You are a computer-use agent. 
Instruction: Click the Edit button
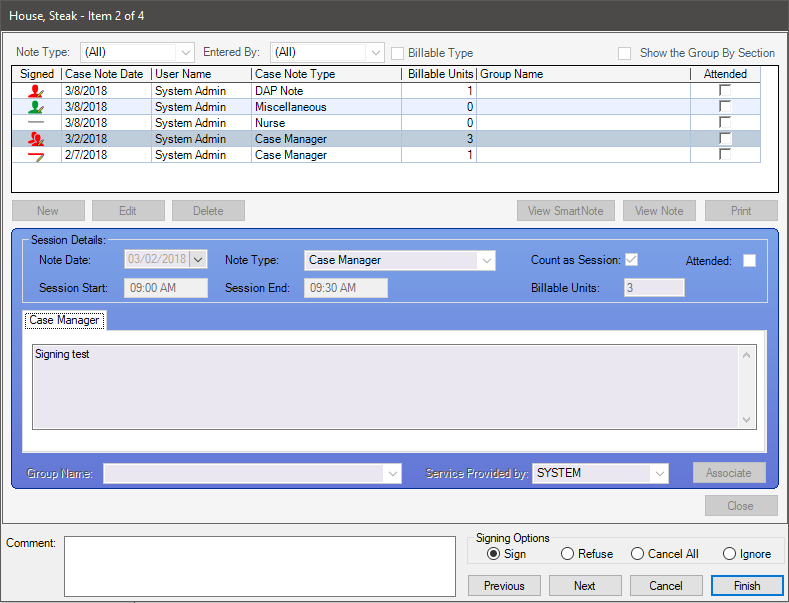pyautogui.click(x=128, y=211)
